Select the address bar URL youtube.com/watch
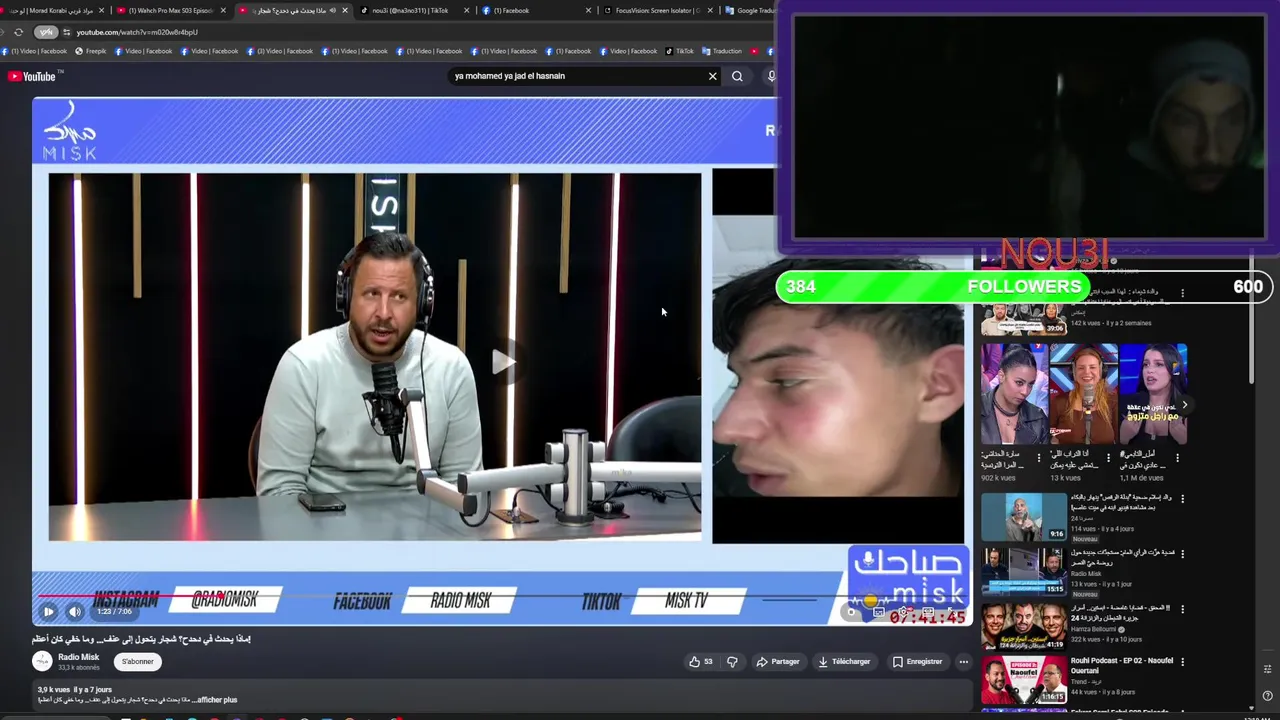This screenshot has width=1280, height=720. click(x=137, y=32)
